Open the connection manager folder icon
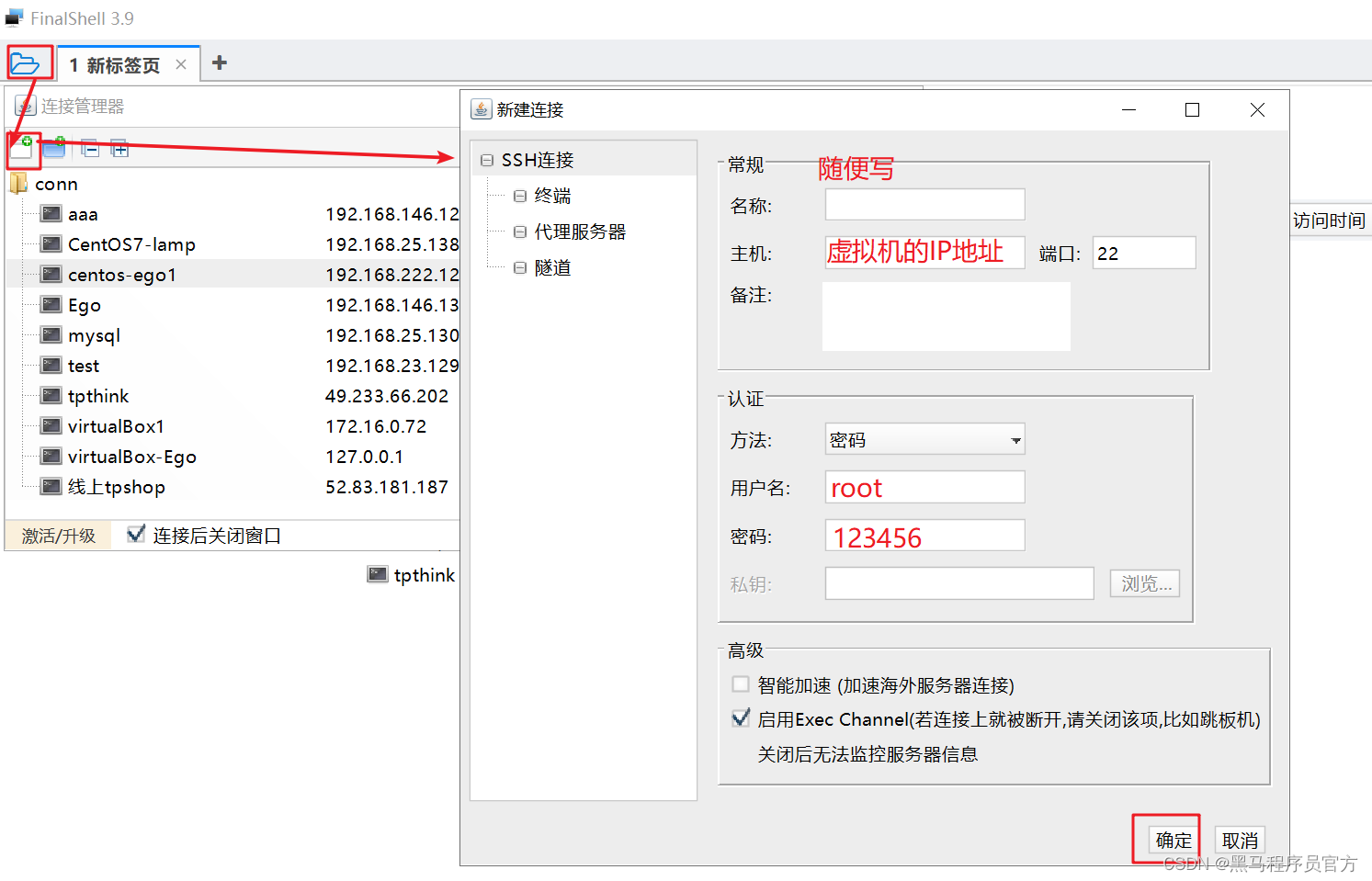The image size is (1372, 881). 25,64
